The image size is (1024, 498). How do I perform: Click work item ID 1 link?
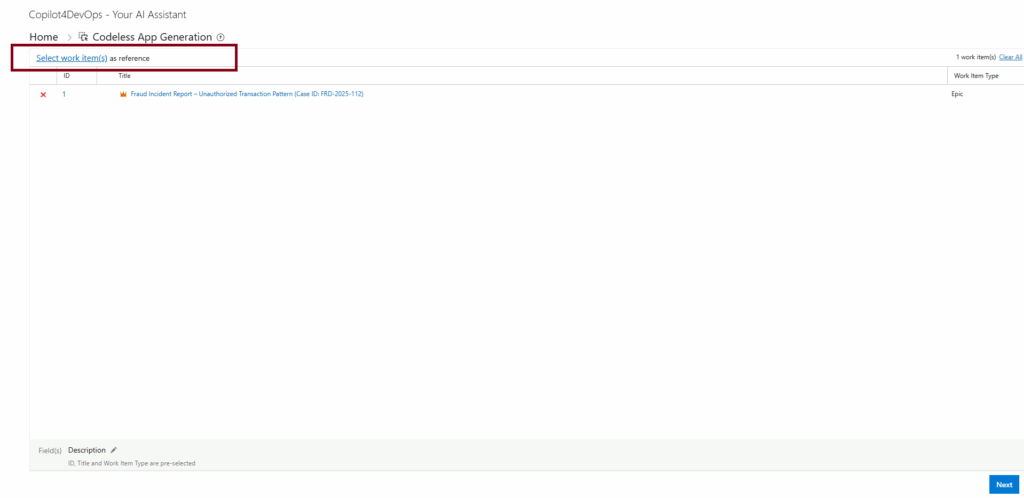(x=64, y=94)
